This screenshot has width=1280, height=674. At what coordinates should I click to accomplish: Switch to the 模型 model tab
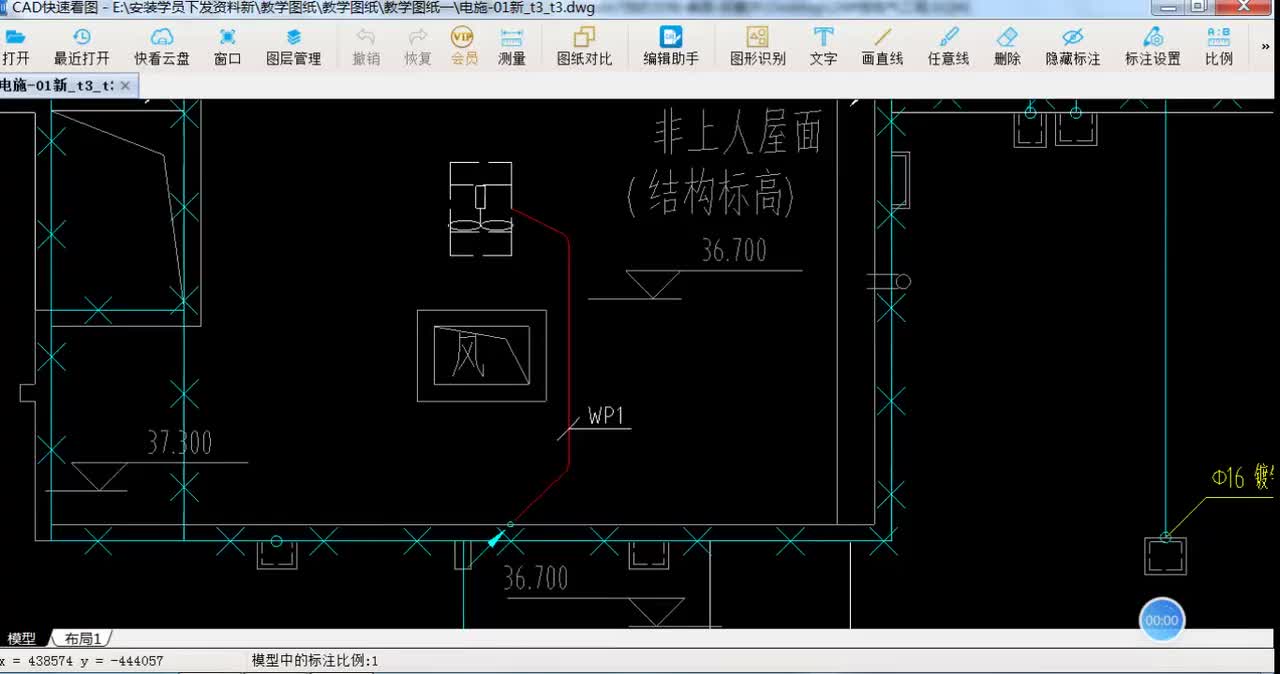pos(22,638)
